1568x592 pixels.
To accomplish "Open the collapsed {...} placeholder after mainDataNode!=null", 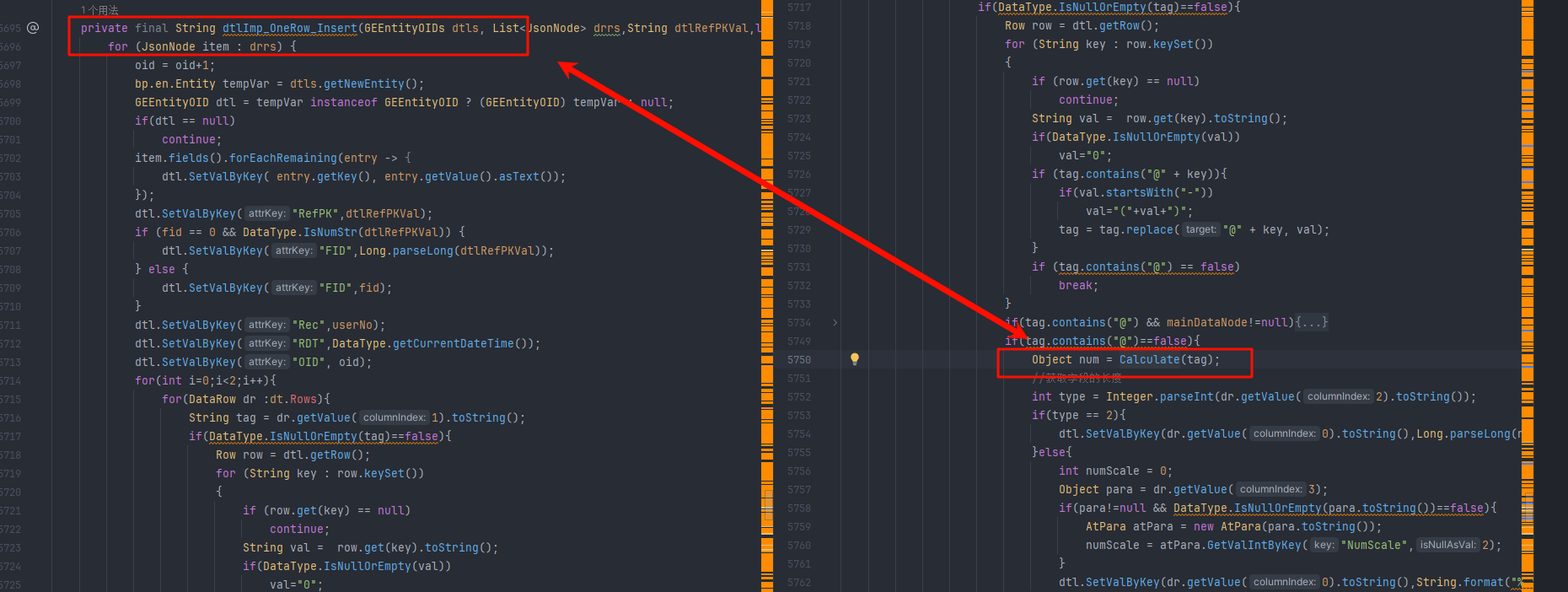I will pos(1311,322).
